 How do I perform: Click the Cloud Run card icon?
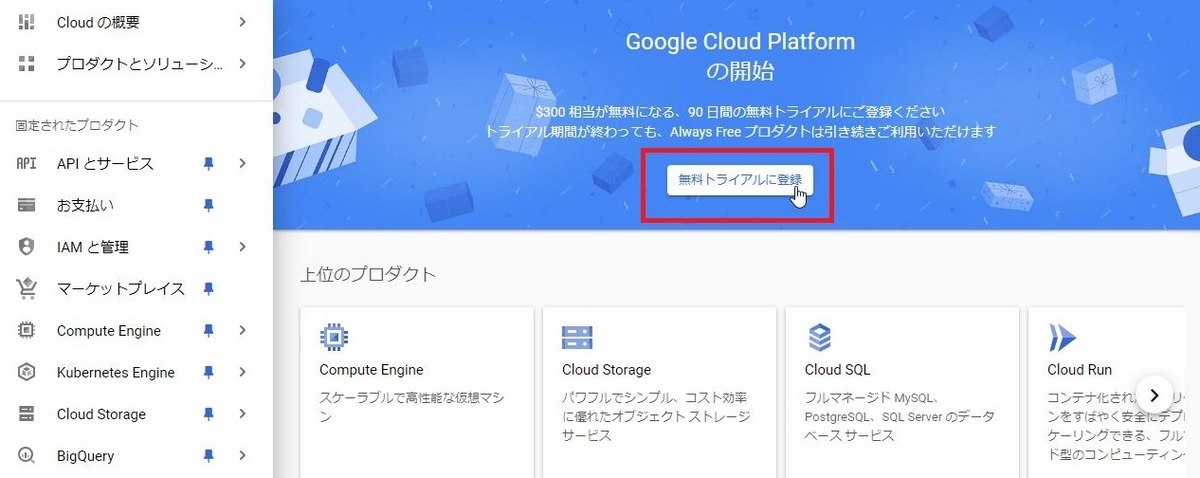click(x=1061, y=337)
